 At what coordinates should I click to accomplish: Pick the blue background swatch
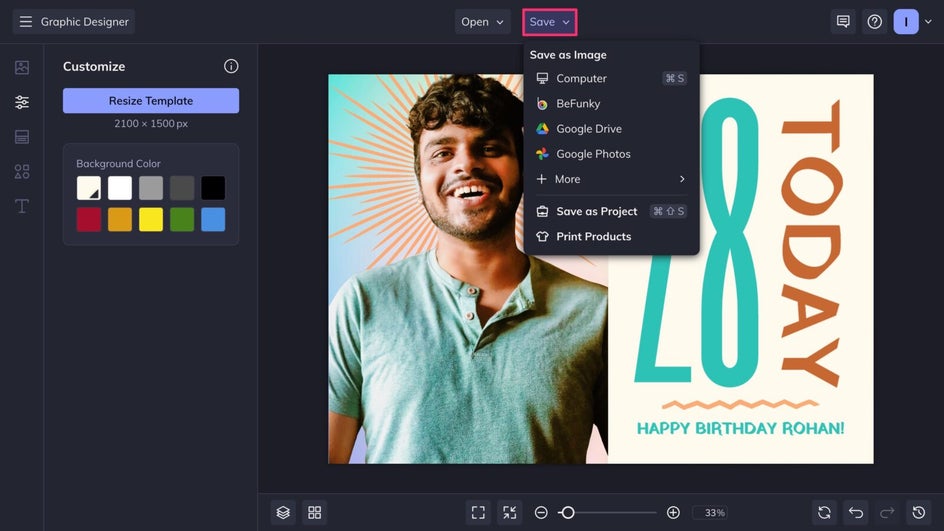point(213,220)
